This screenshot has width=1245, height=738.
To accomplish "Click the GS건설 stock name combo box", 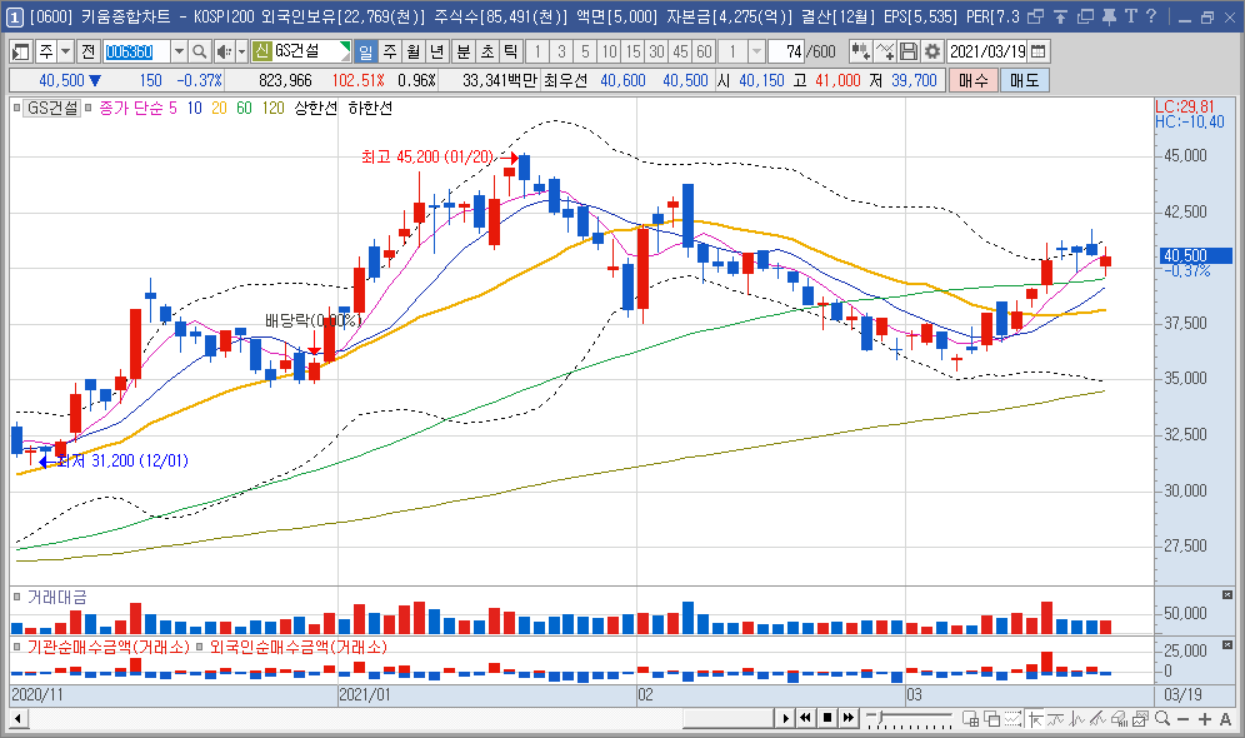I will (x=302, y=51).
